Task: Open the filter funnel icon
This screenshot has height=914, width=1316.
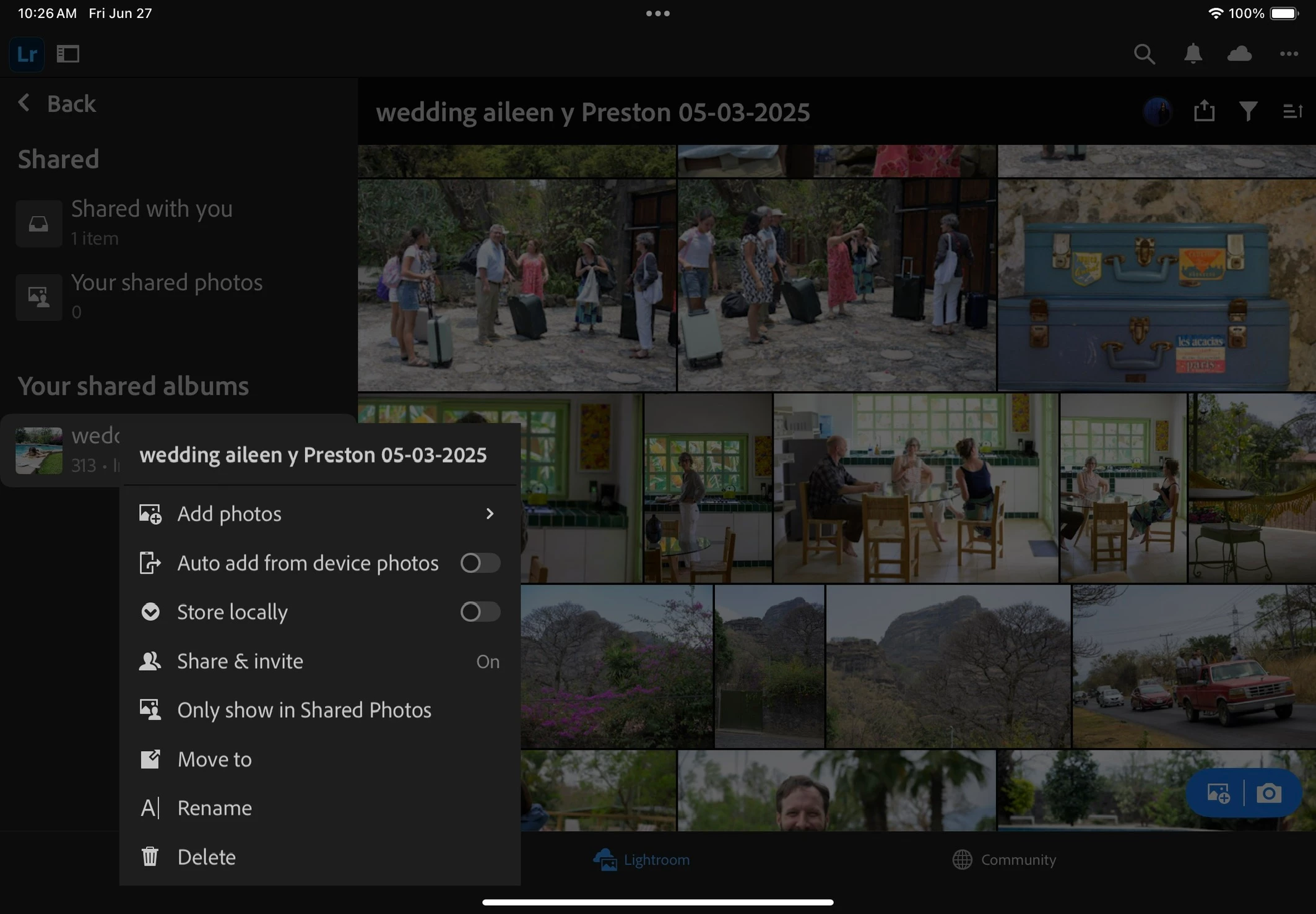Action: (1248, 111)
